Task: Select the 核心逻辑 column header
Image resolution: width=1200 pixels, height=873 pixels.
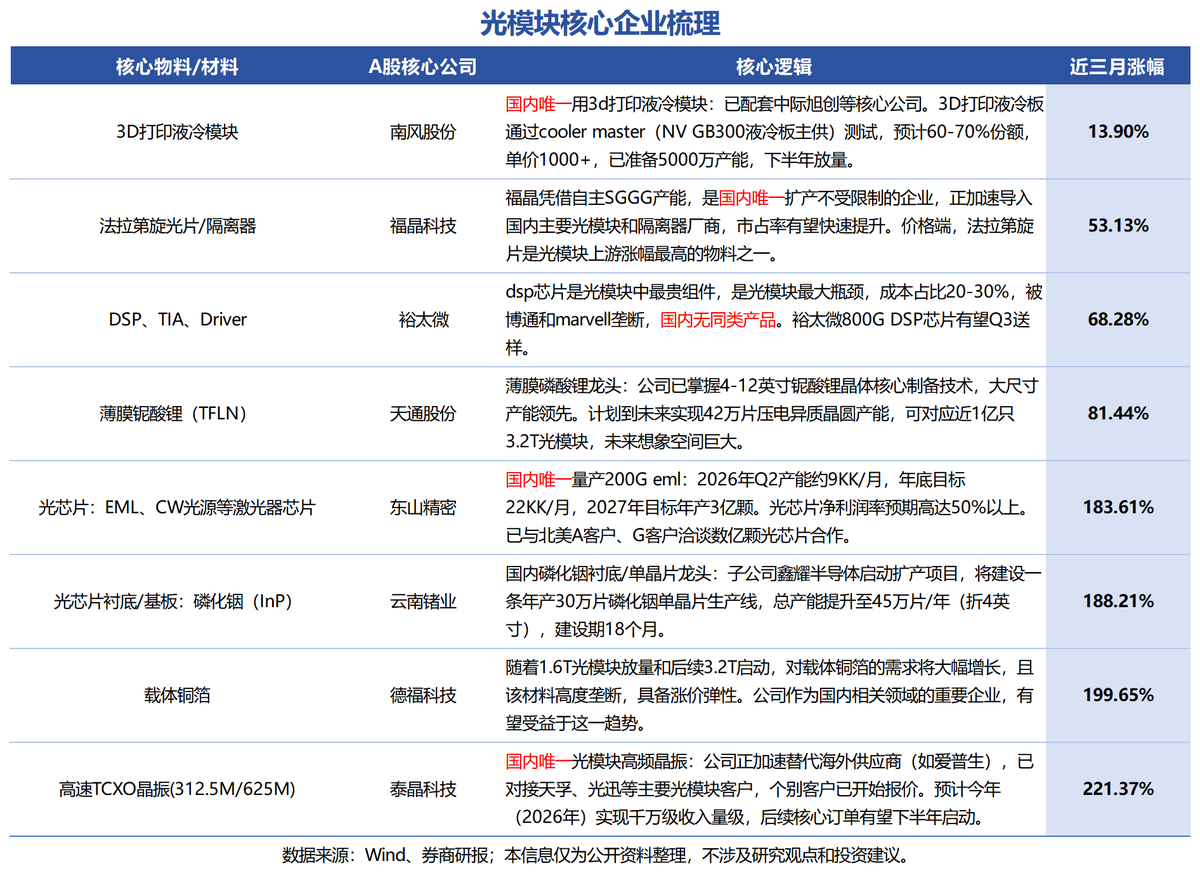Action: (x=773, y=67)
